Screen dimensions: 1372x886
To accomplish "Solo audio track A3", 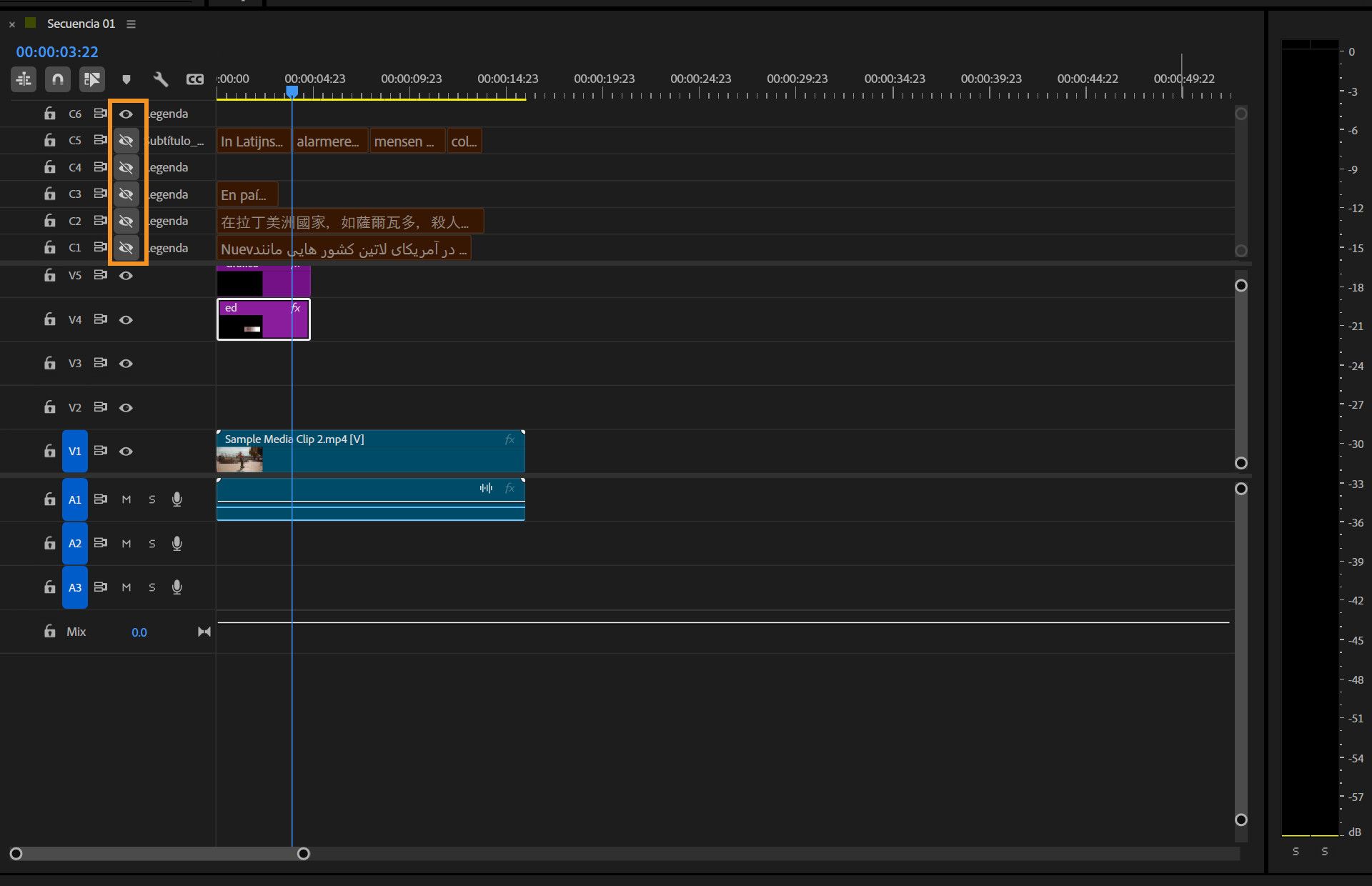I will (x=151, y=587).
